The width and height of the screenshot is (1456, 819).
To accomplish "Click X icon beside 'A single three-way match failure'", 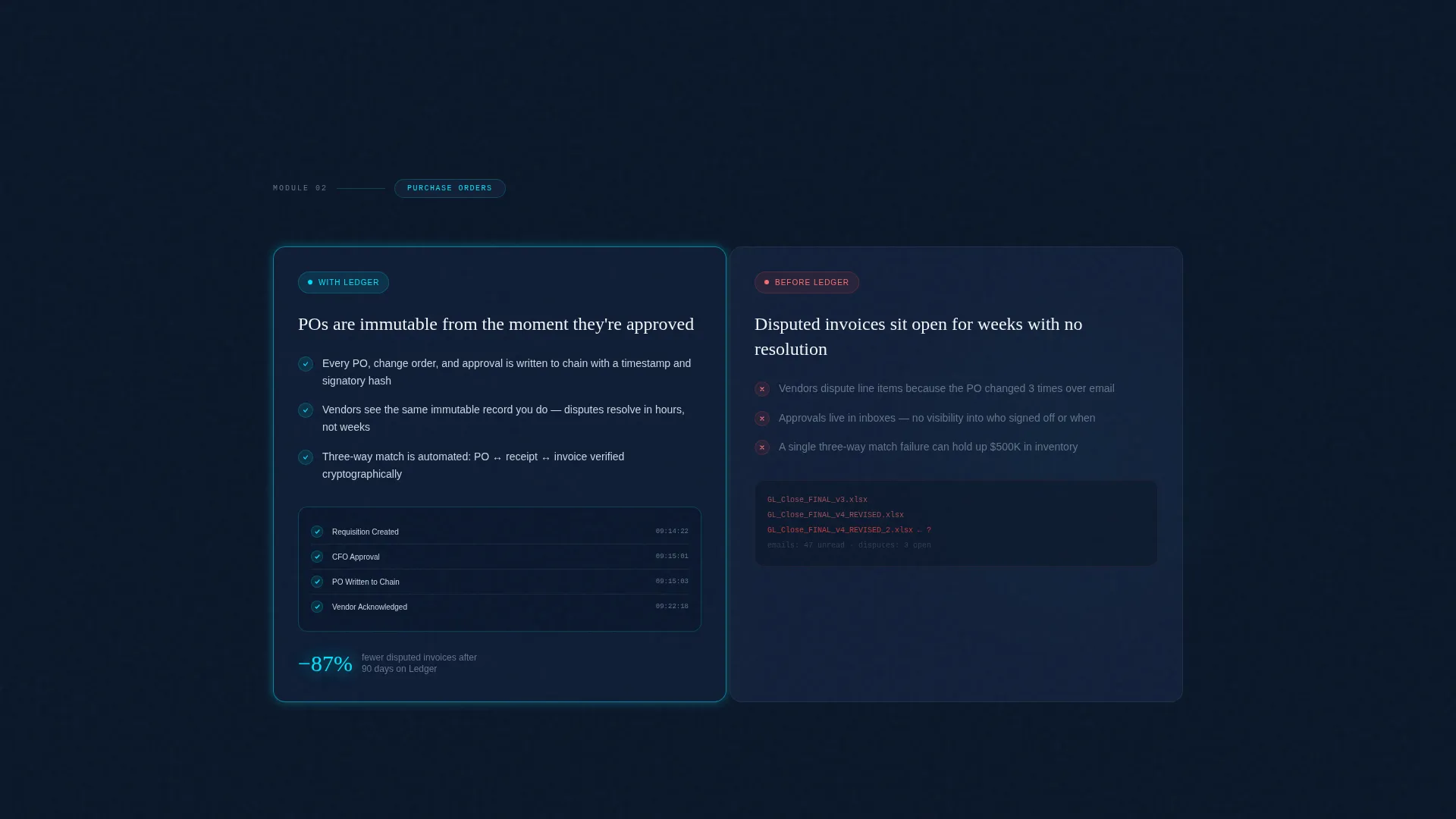I will [x=762, y=447].
